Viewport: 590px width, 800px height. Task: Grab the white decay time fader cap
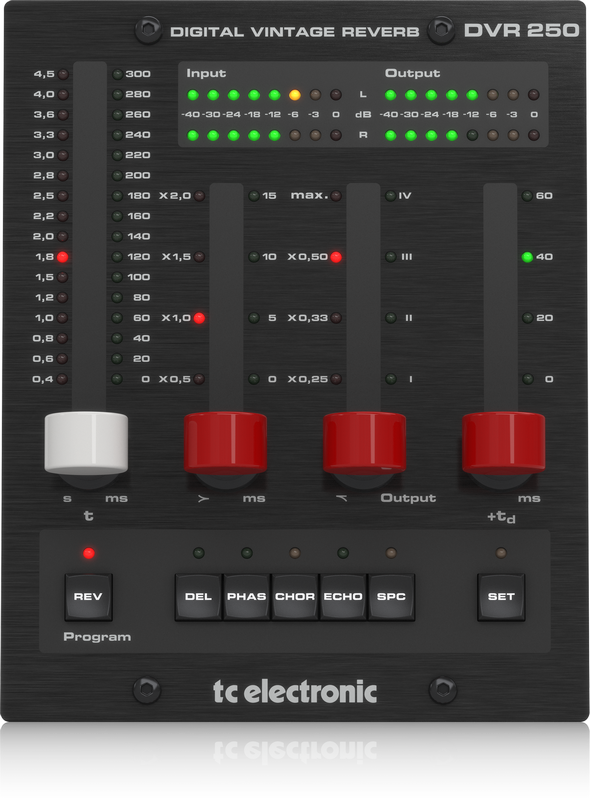(x=86, y=443)
